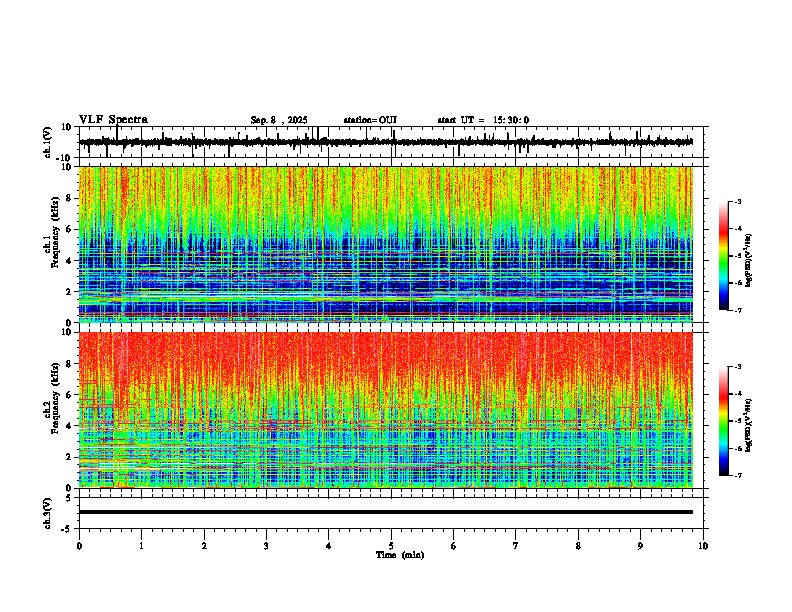The image size is (792, 612).
Task: Click time axis tick label 1
Action: pyautogui.click(x=141, y=546)
